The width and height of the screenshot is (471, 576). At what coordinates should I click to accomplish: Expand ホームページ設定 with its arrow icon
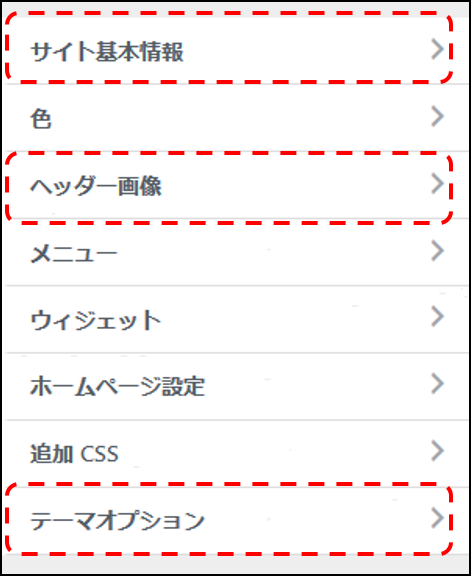[x=437, y=384]
